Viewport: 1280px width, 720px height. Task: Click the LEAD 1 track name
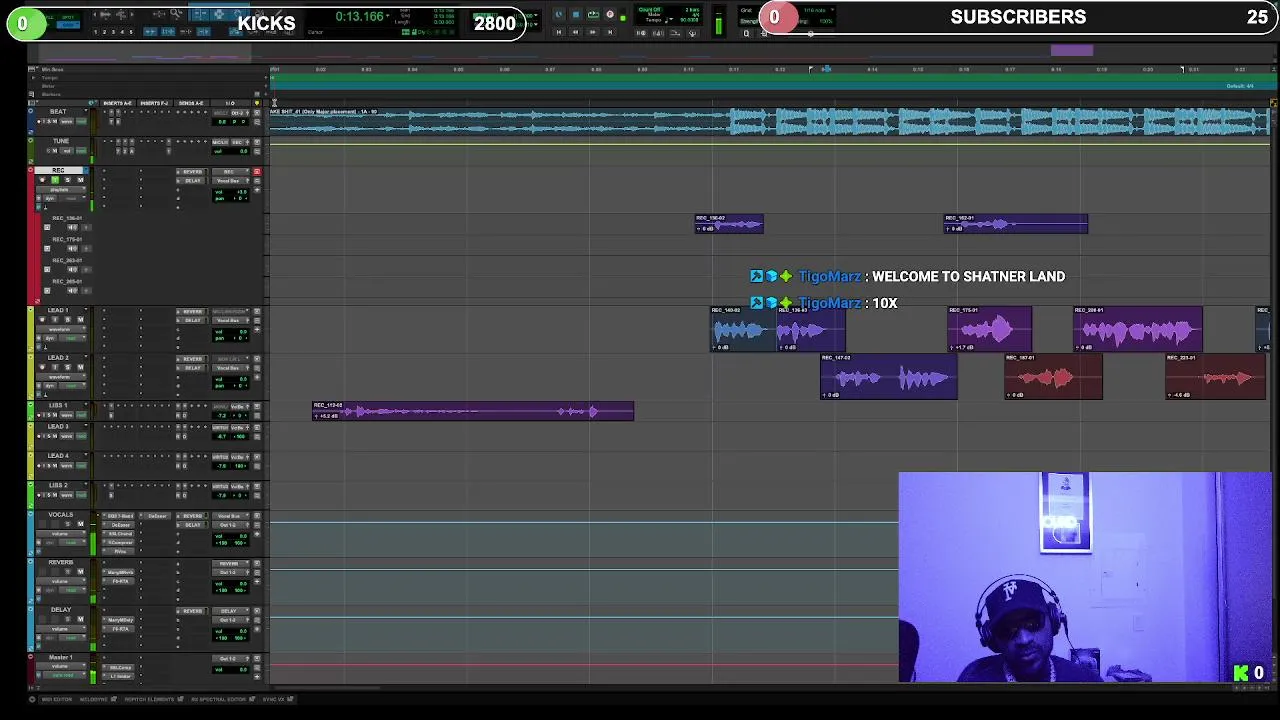[x=58, y=310]
